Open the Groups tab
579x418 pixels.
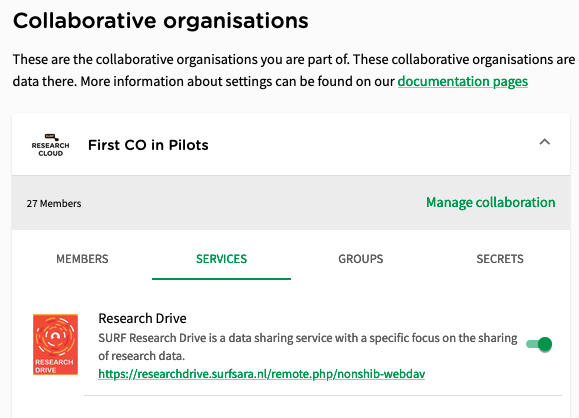361,259
